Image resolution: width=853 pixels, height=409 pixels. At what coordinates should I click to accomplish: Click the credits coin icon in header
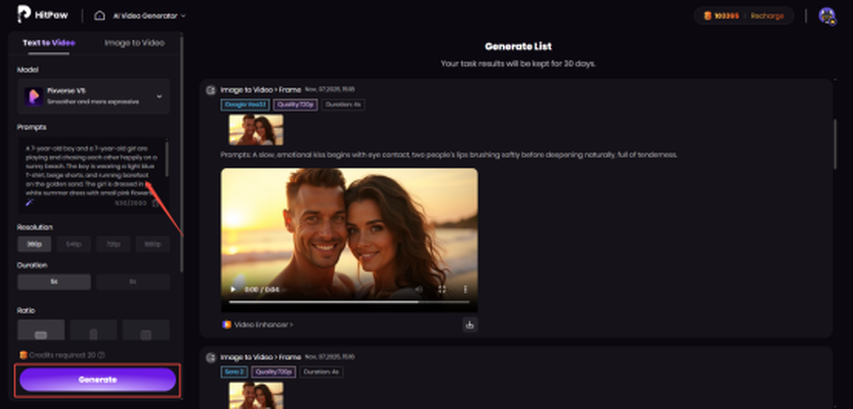coord(707,16)
